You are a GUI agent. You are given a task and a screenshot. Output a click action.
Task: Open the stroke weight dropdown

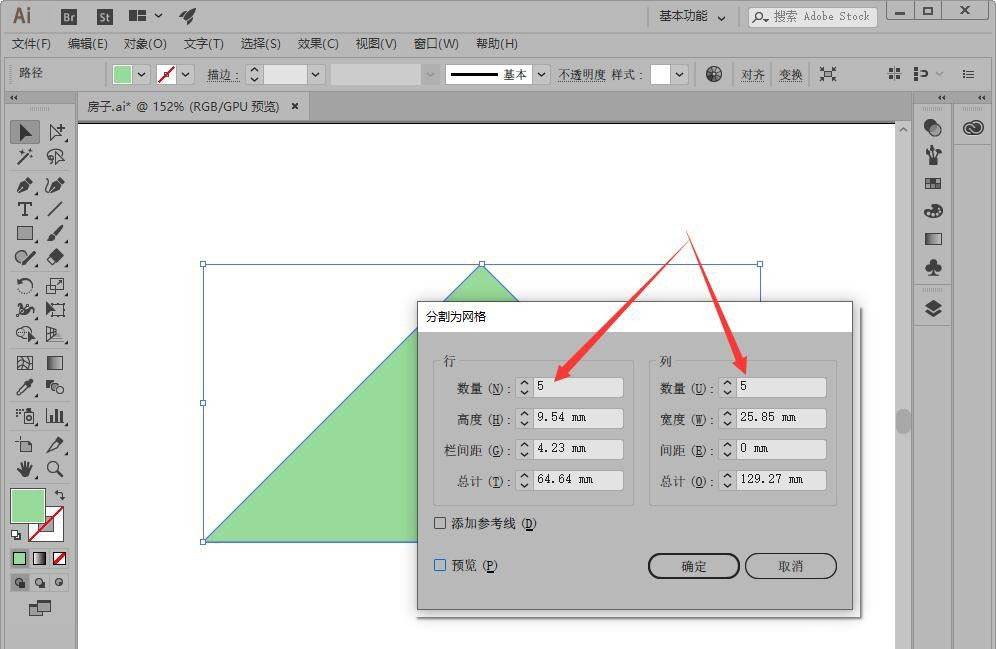(316, 75)
